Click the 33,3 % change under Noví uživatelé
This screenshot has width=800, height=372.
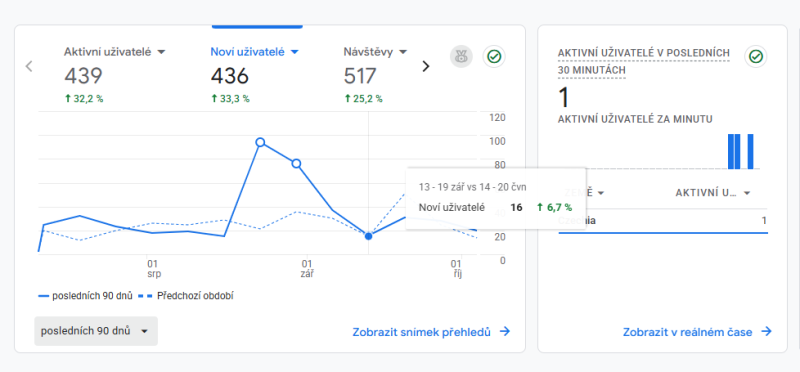230,98
